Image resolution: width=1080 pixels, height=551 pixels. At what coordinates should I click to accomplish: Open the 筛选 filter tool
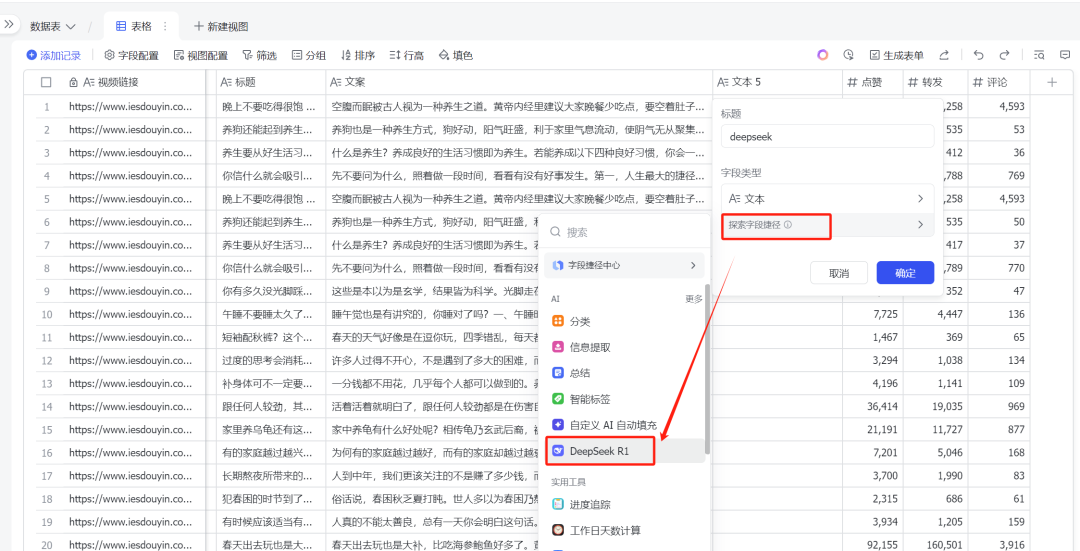pyautogui.click(x=260, y=55)
